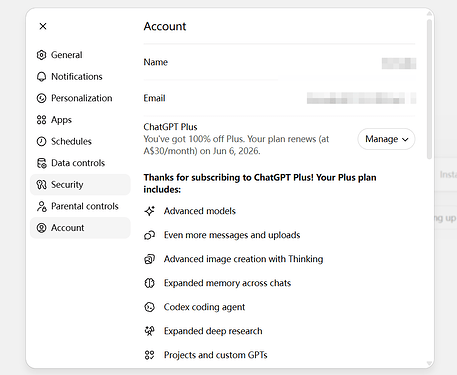
Task: Click the Account profile icon
Action: coord(41,228)
